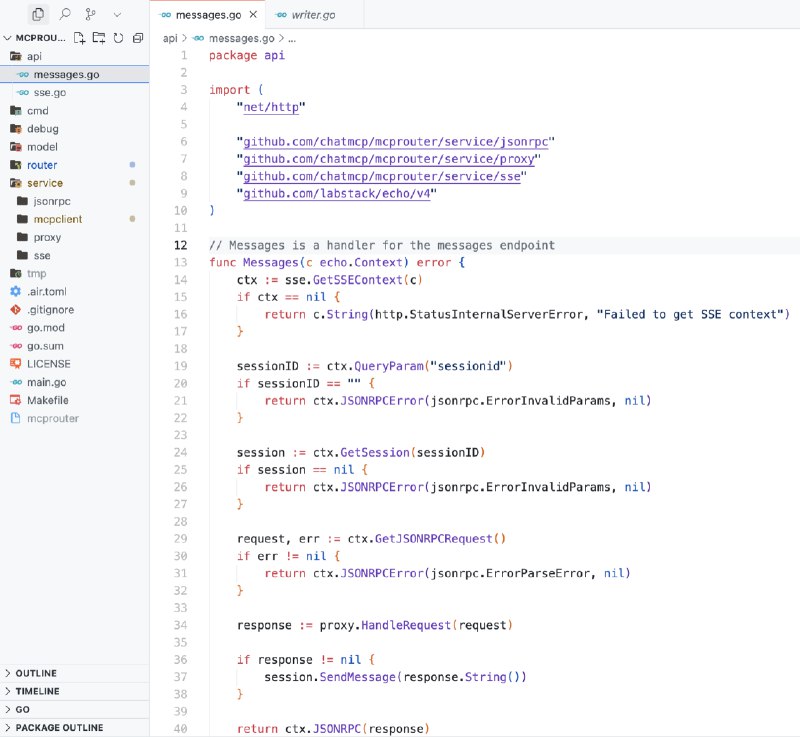Switch to the writer.go tab
Image resolution: width=800 pixels, height=737 pixels.
point(313,15)
